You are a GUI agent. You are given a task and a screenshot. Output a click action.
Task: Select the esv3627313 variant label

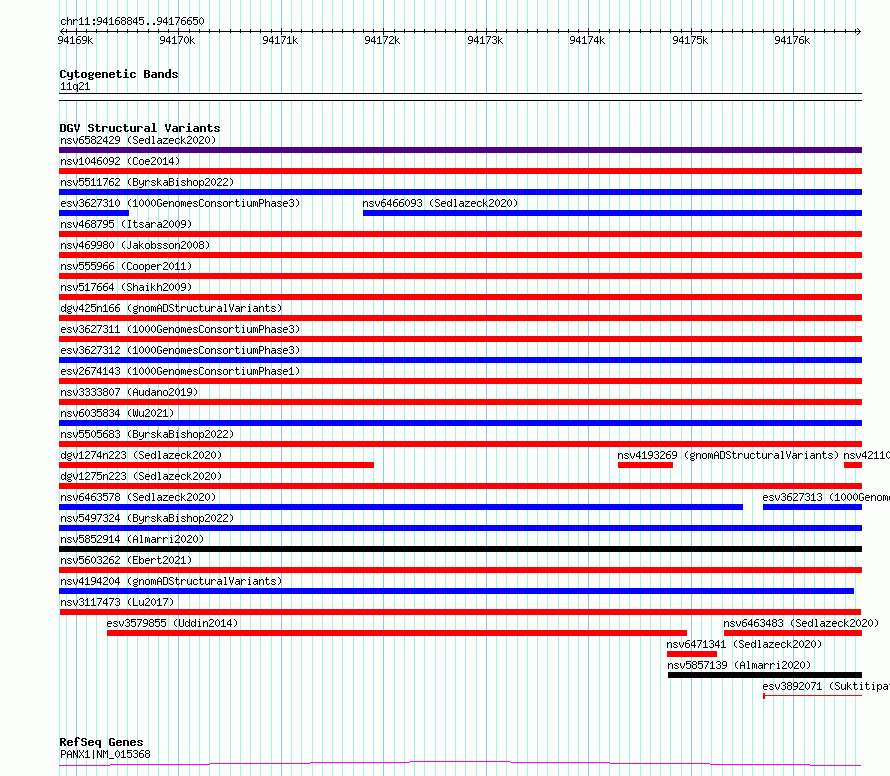coord(826,497)
